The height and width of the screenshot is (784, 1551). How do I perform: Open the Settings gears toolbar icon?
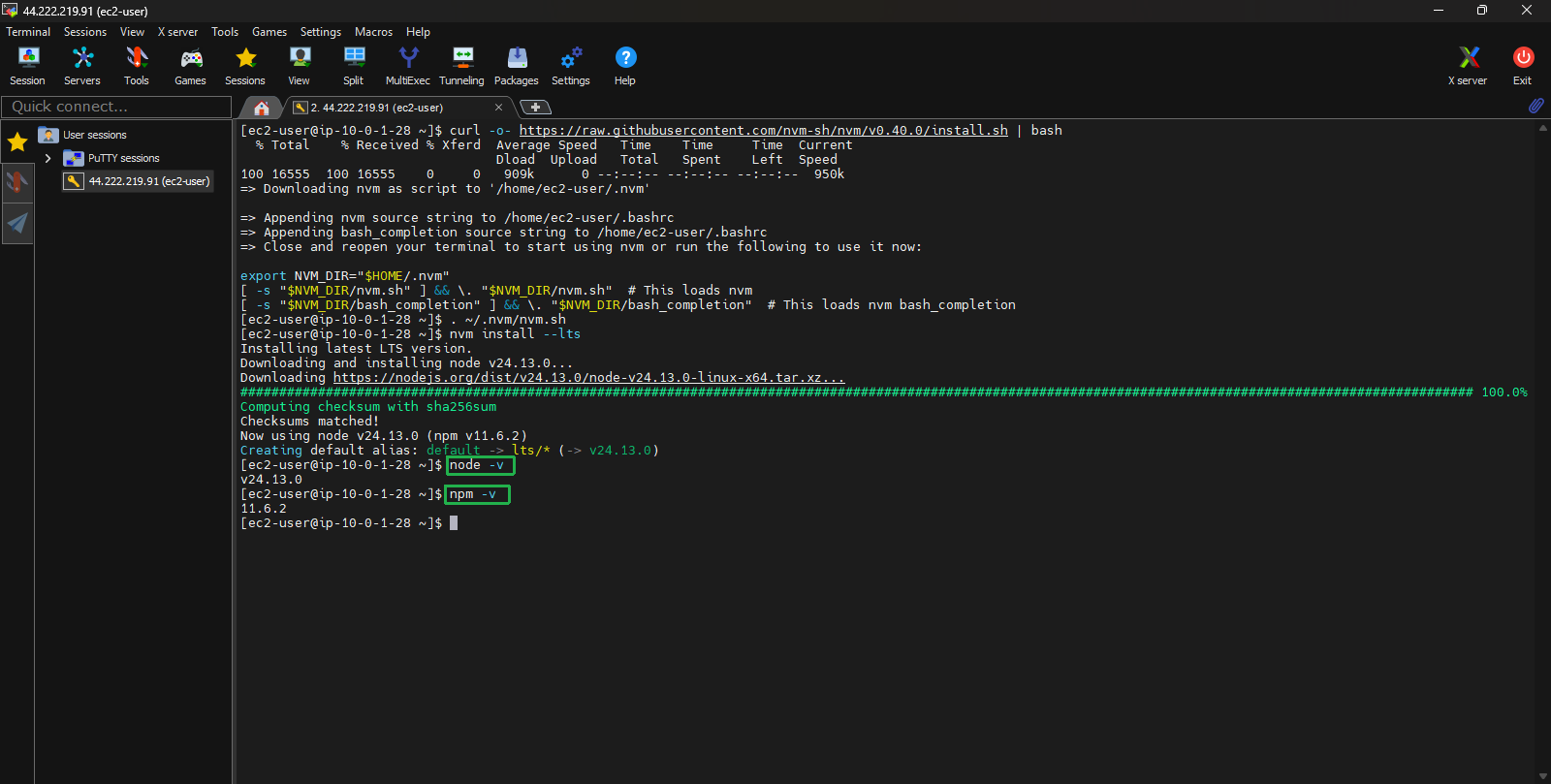pos(571,66)
